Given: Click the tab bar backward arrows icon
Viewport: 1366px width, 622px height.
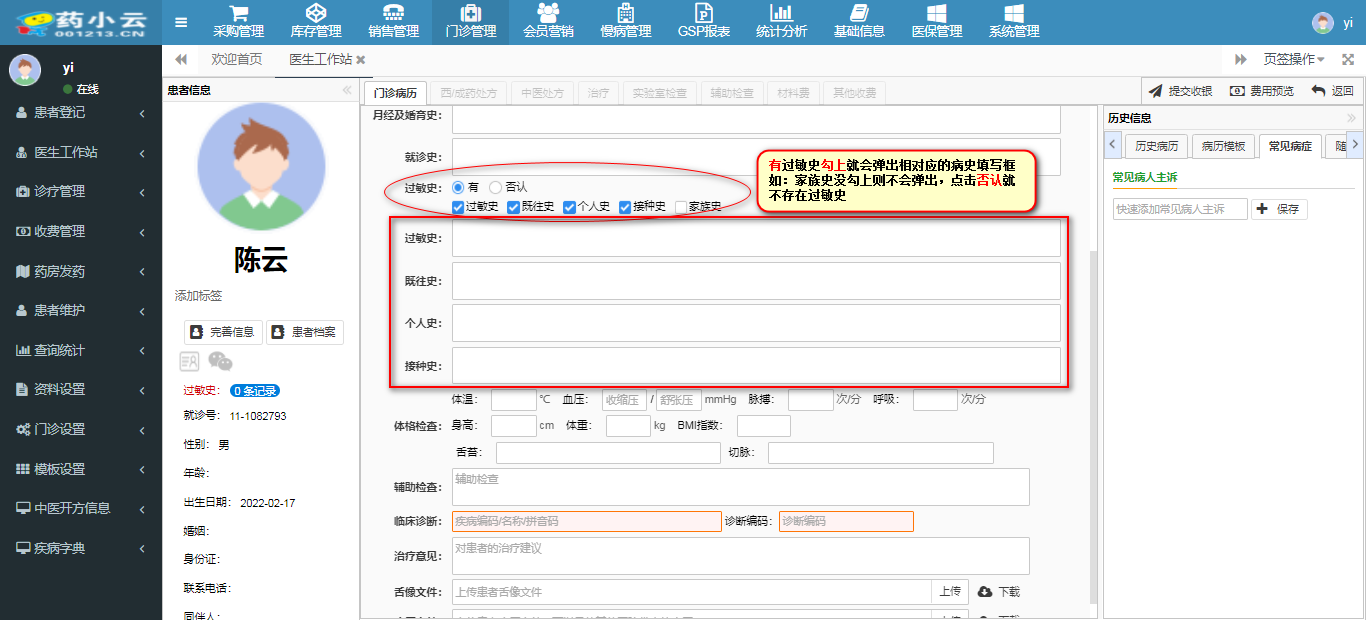Looking at the screenshot, I should click(x=181, y=60).
